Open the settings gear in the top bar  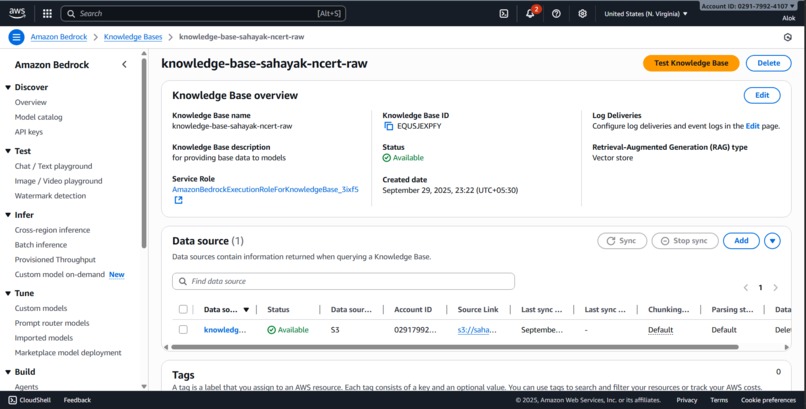pyautogui.click(x=582, y=14)
